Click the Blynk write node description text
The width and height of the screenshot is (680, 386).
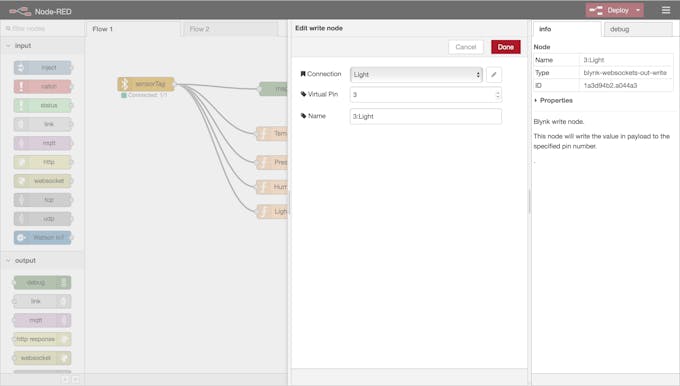coord(559,122)
